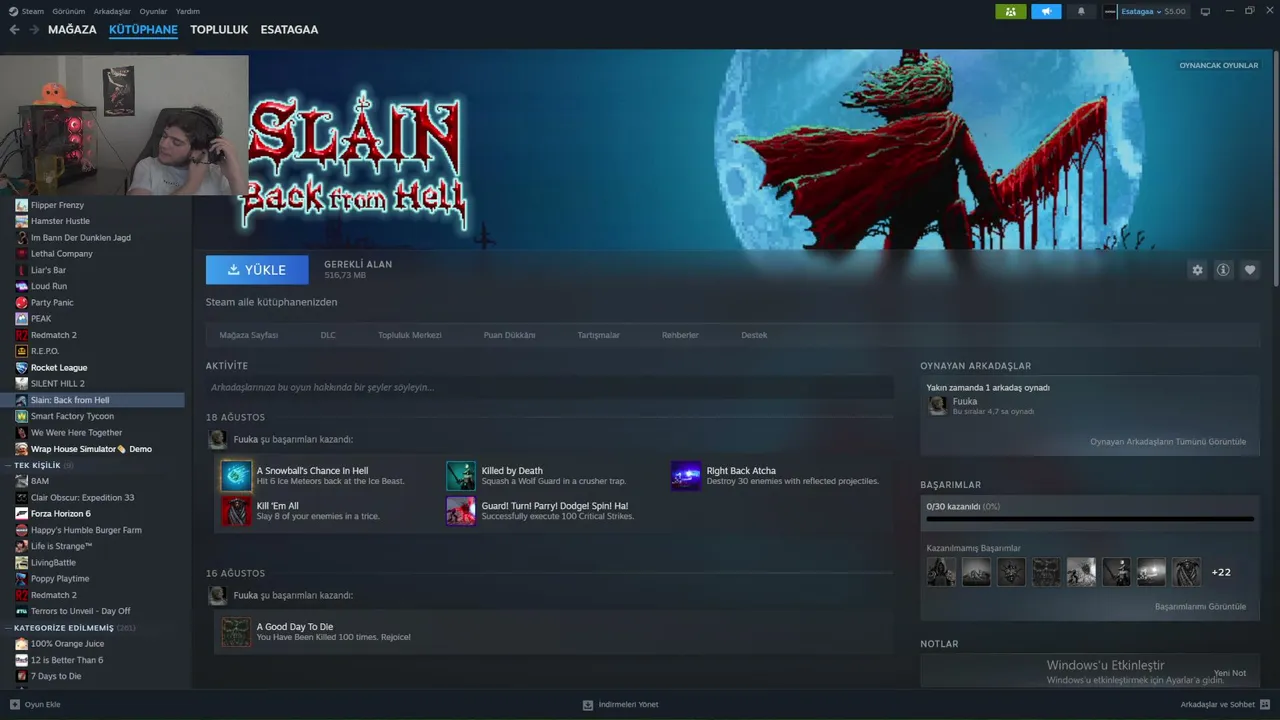1280x720 pixels.
Task: Click the OYNANCAK OYUNLAR button
Action: [1218, 65]
